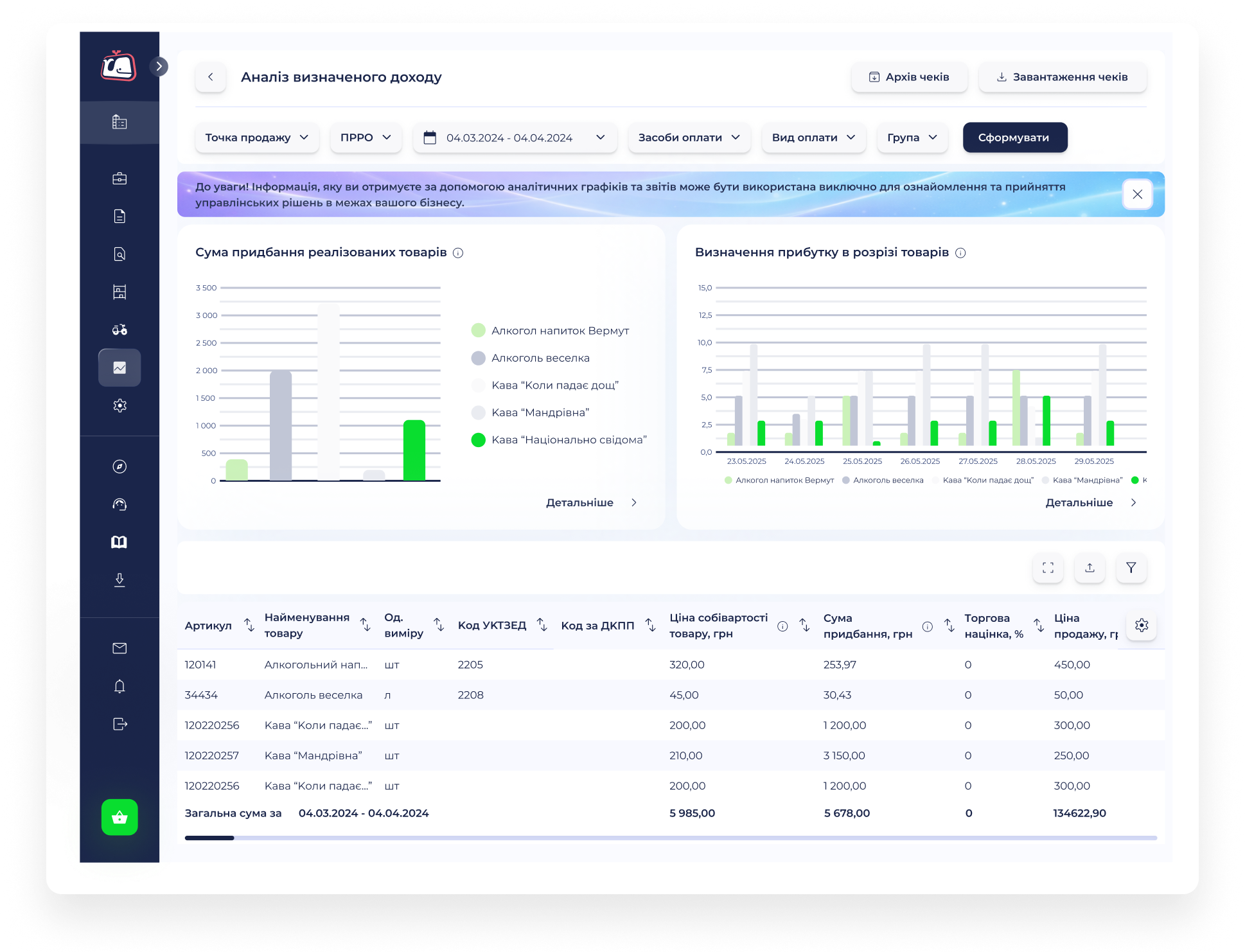Click the table export upload icon
Screen dimensions: 1245x952
pos(1090,568)
